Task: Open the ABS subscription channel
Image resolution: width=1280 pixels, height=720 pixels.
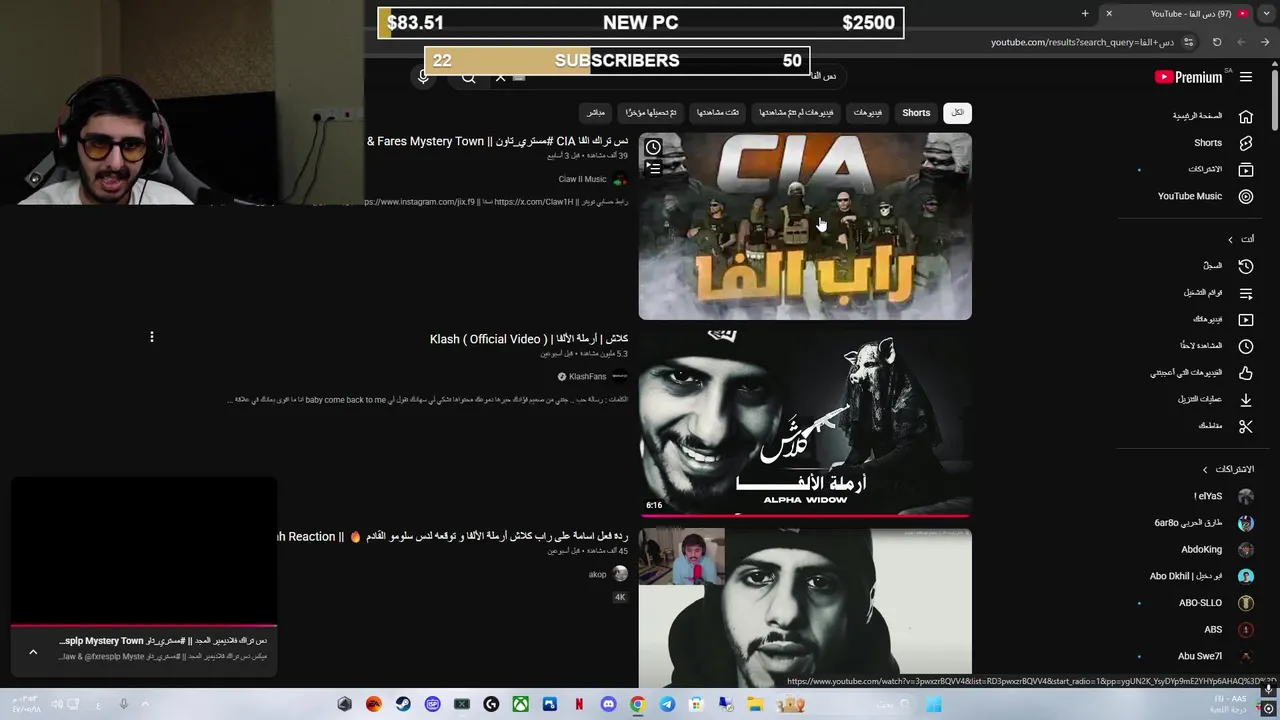Action: (x=1213, y=630)
